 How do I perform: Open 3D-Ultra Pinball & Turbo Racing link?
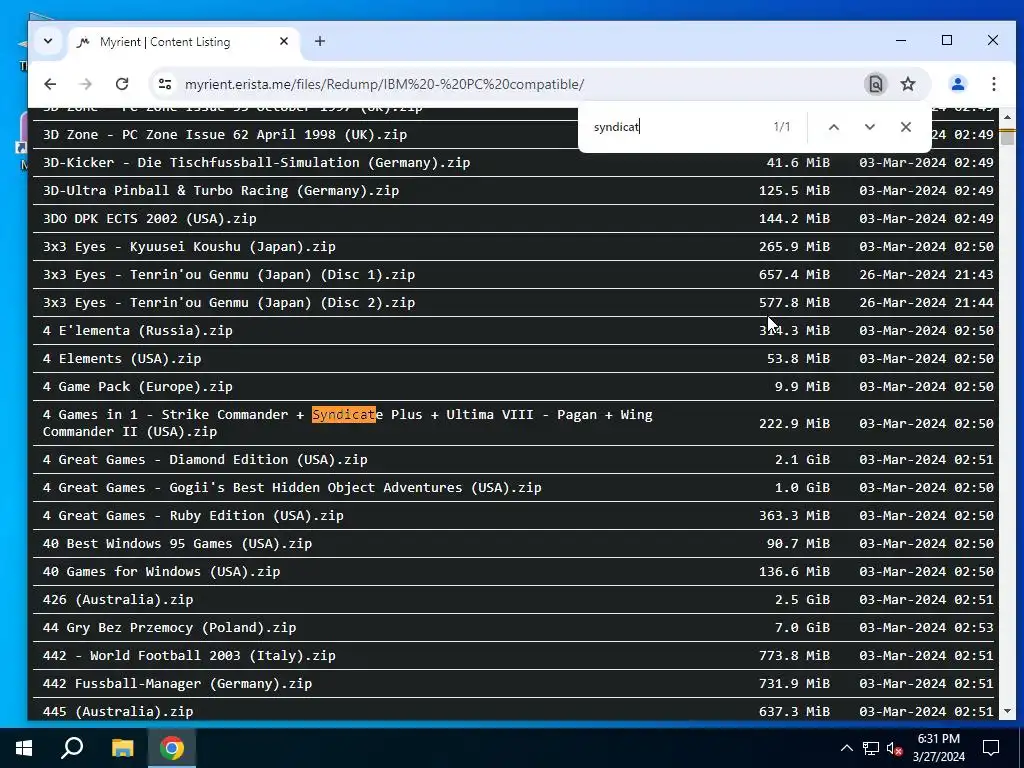221,191
